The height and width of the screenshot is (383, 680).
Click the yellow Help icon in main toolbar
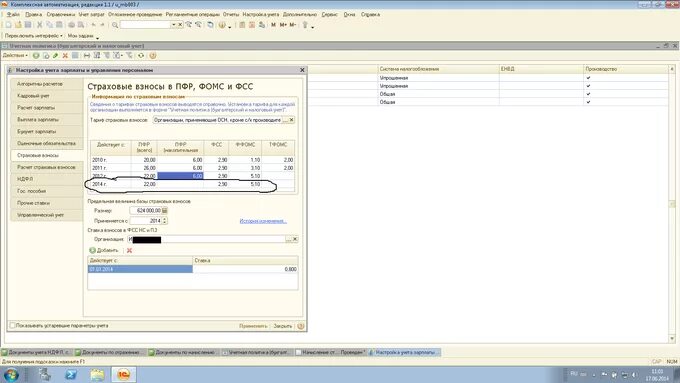coord(222,25)
